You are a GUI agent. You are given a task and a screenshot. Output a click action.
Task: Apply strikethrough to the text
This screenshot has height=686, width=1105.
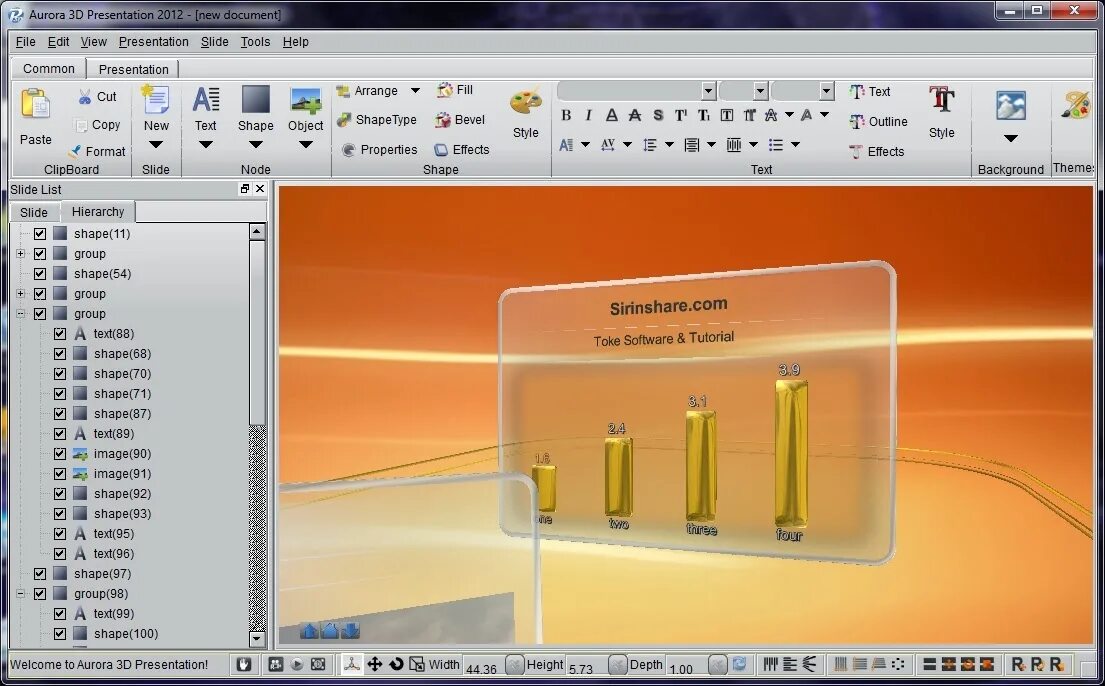click(x=634, y=115)
